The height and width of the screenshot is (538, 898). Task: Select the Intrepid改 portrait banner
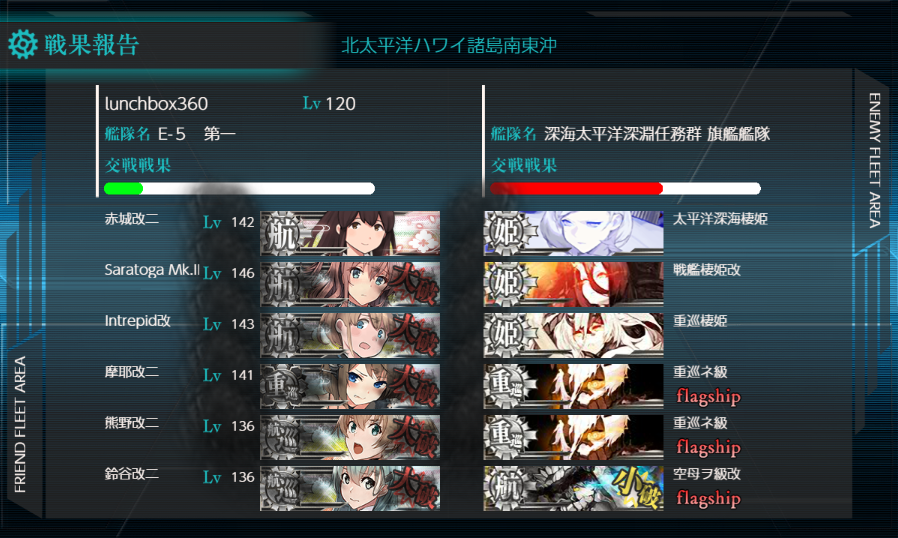(x=350, y=335)
